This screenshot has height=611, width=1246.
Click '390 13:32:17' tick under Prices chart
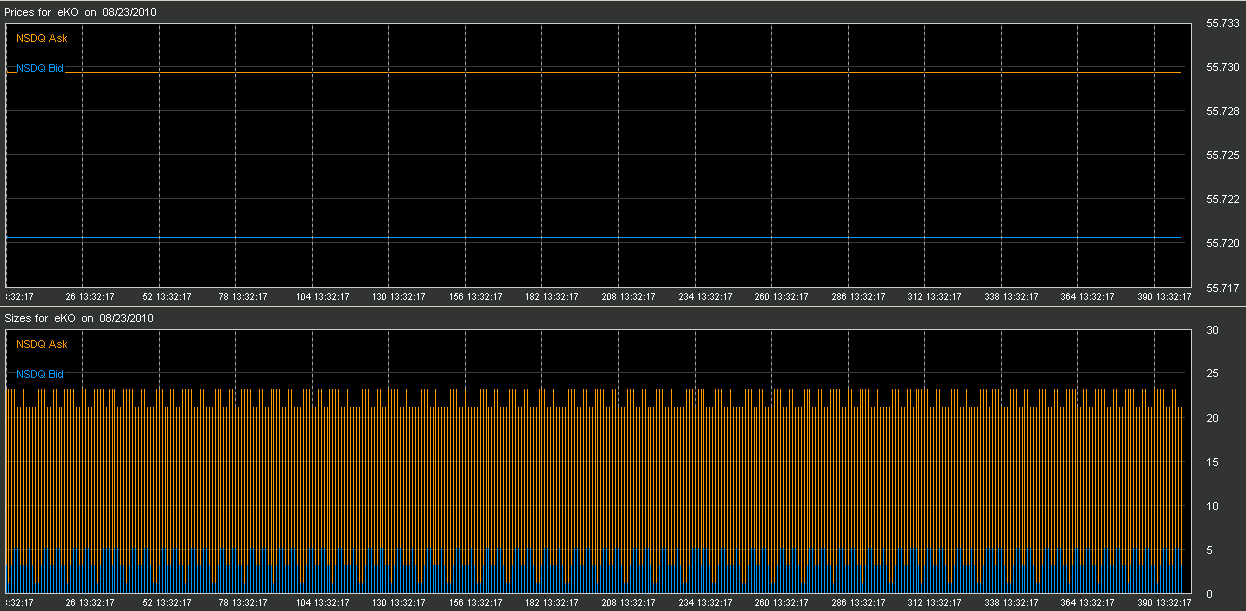(x=1164, y=297)
